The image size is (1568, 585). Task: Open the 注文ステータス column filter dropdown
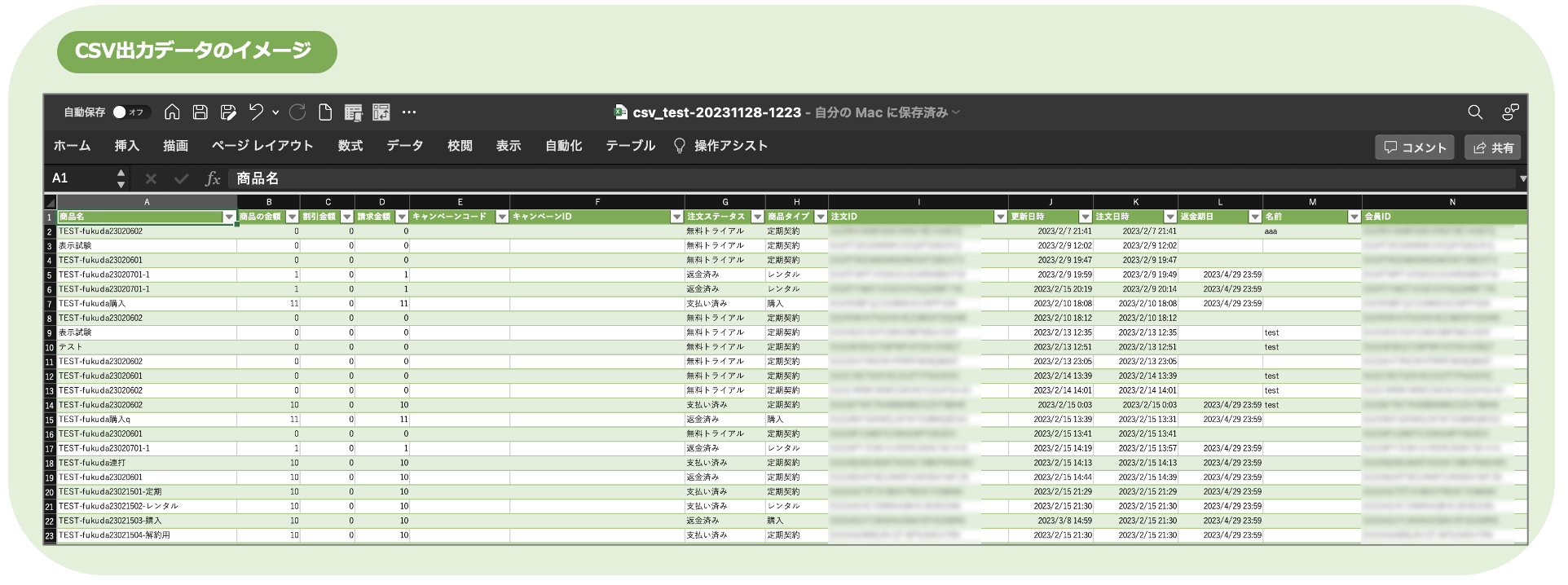click(x=757, y=217)
